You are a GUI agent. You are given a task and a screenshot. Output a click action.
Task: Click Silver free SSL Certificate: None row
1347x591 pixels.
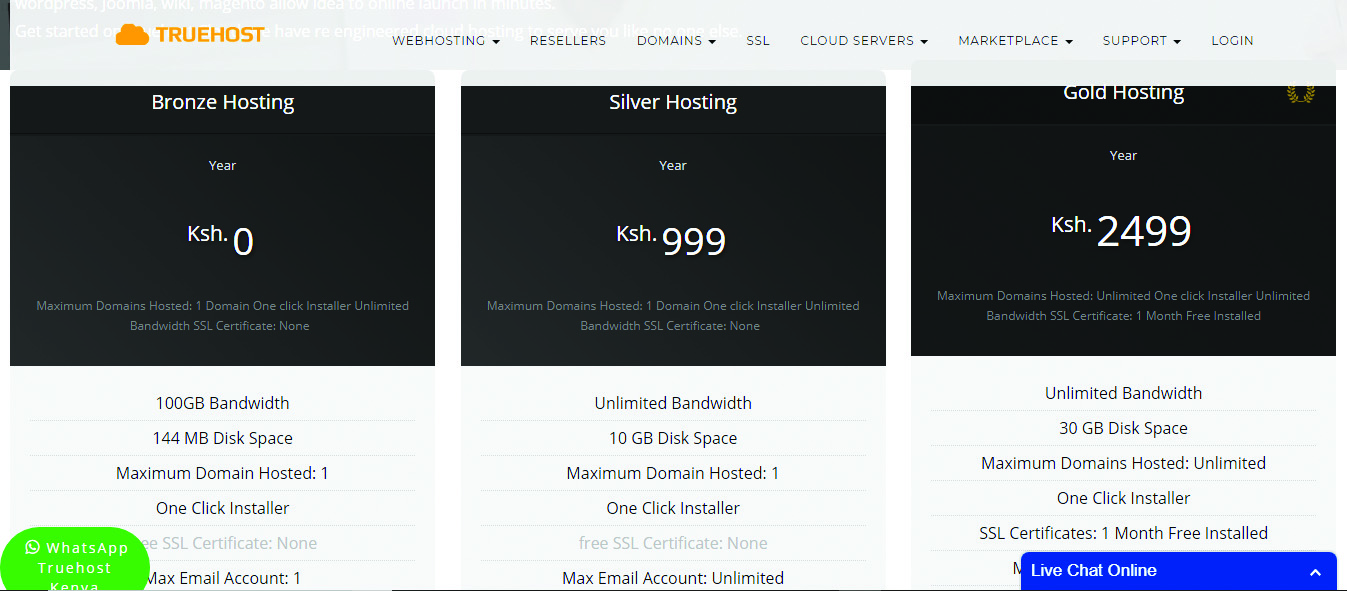click(673, 543)
